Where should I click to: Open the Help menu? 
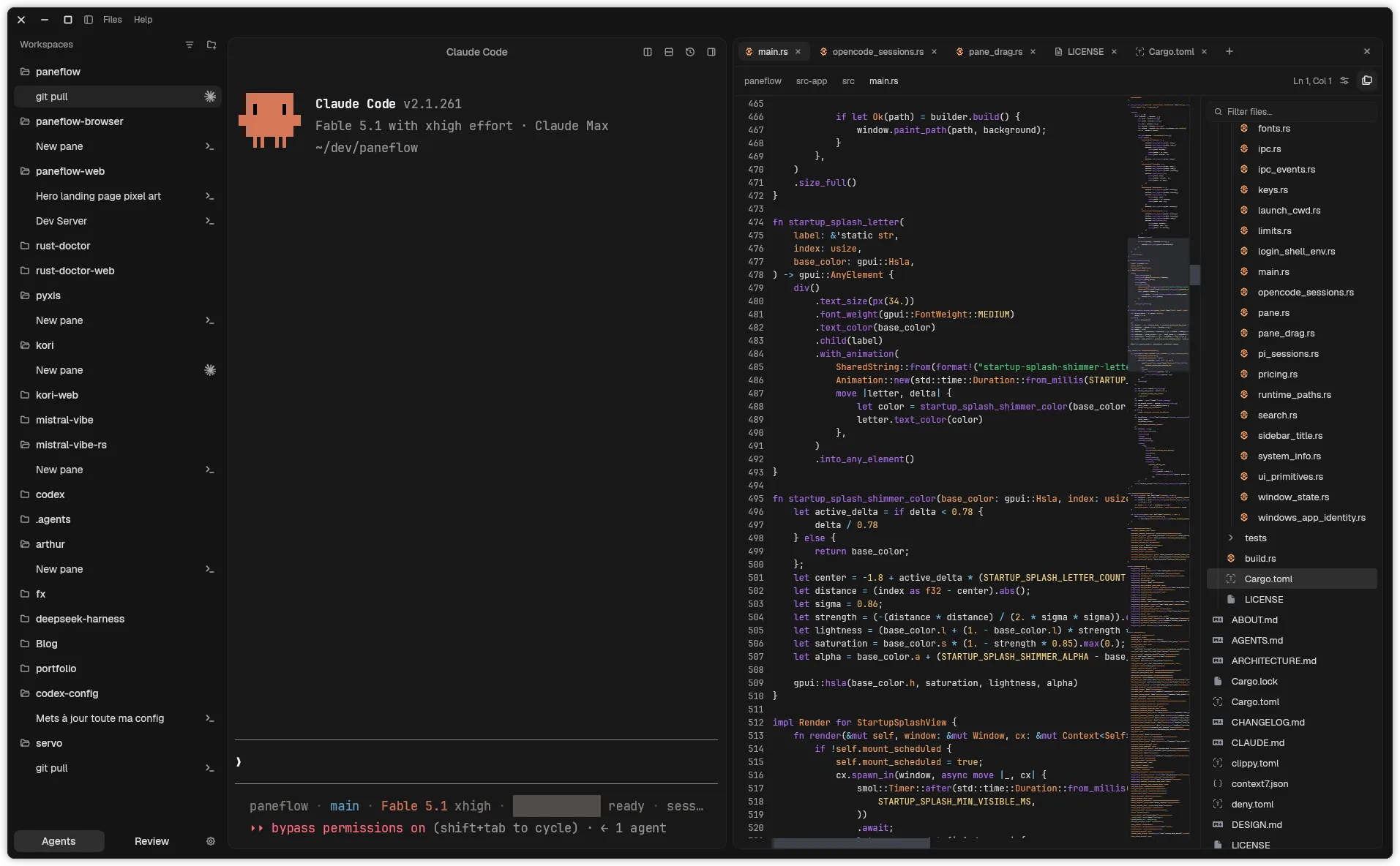143,20
